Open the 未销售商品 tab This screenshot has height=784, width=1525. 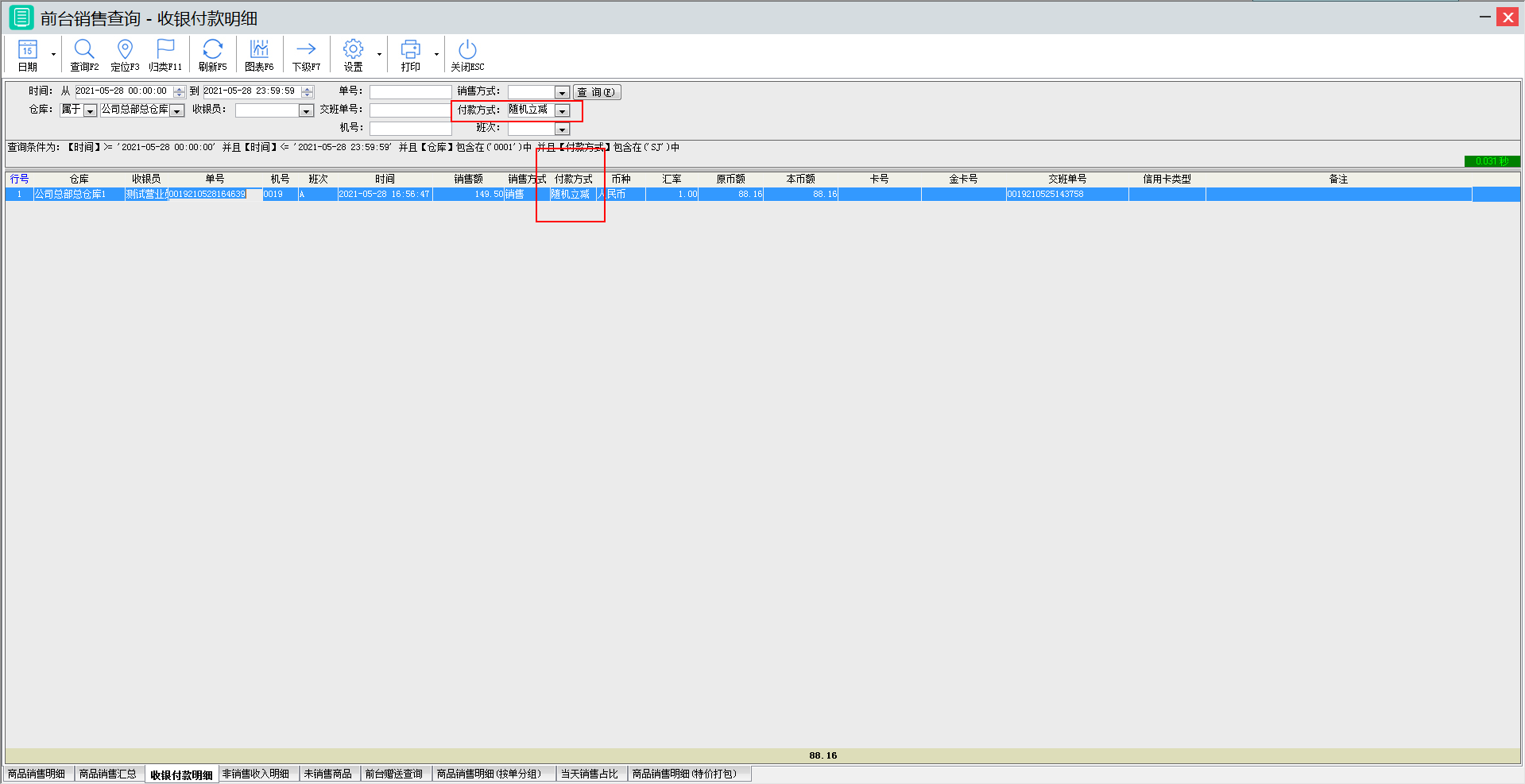click(x=327, y=774)
